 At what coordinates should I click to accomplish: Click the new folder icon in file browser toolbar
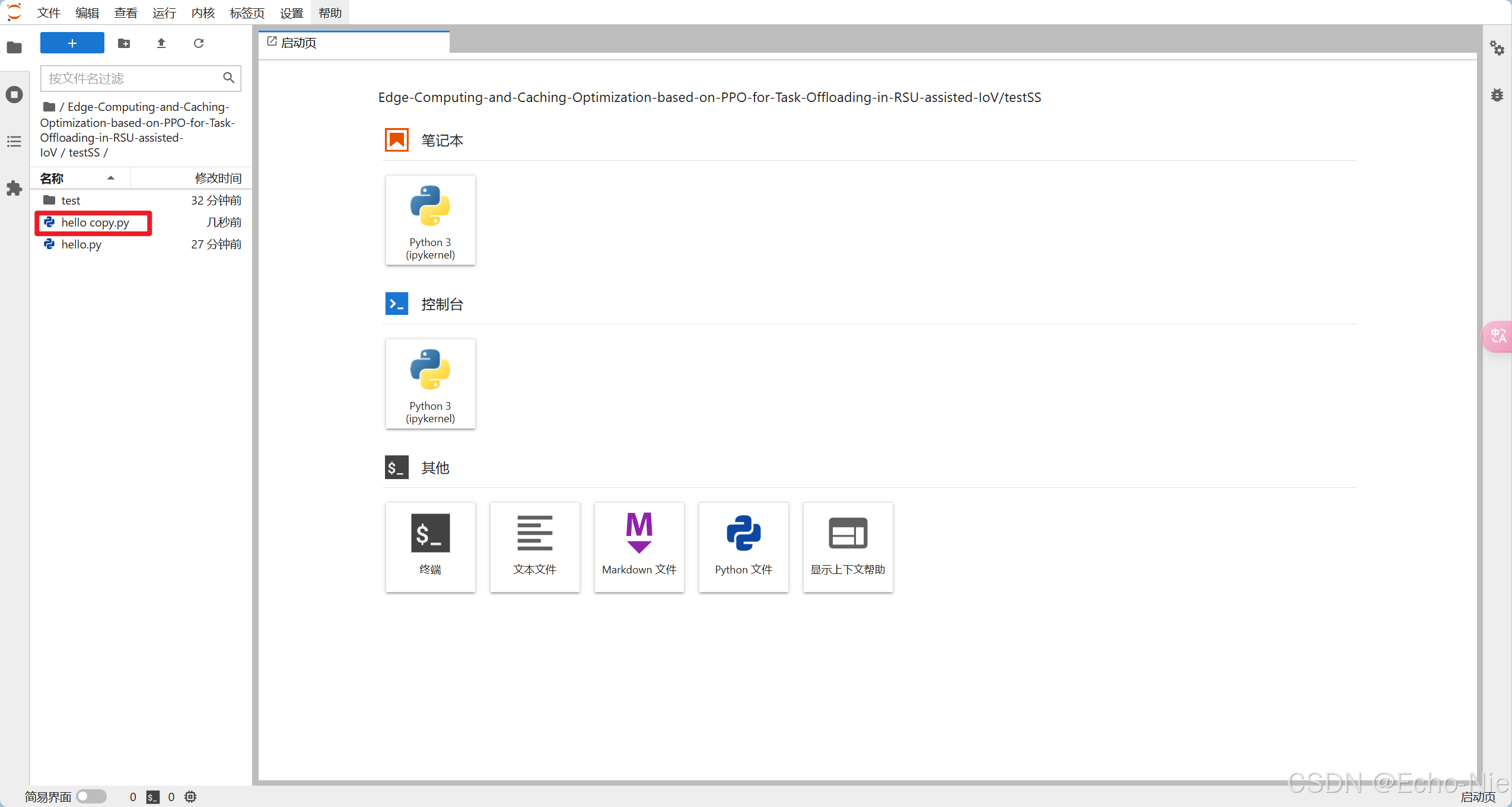(x=124, y=43)
